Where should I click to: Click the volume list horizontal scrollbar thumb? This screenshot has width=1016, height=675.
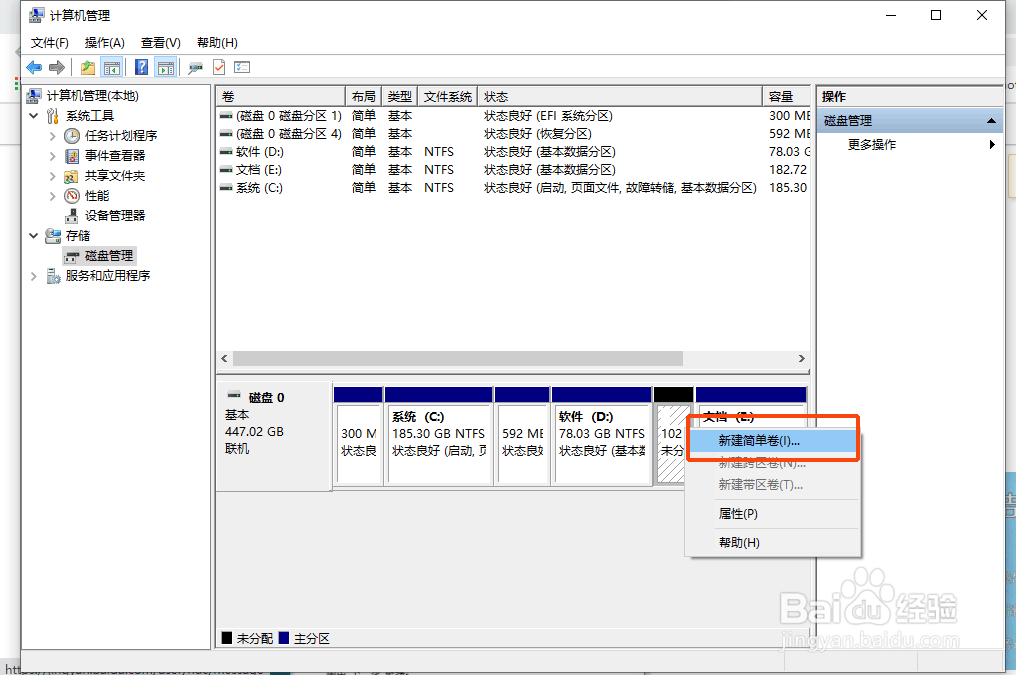tap(457, 359)
